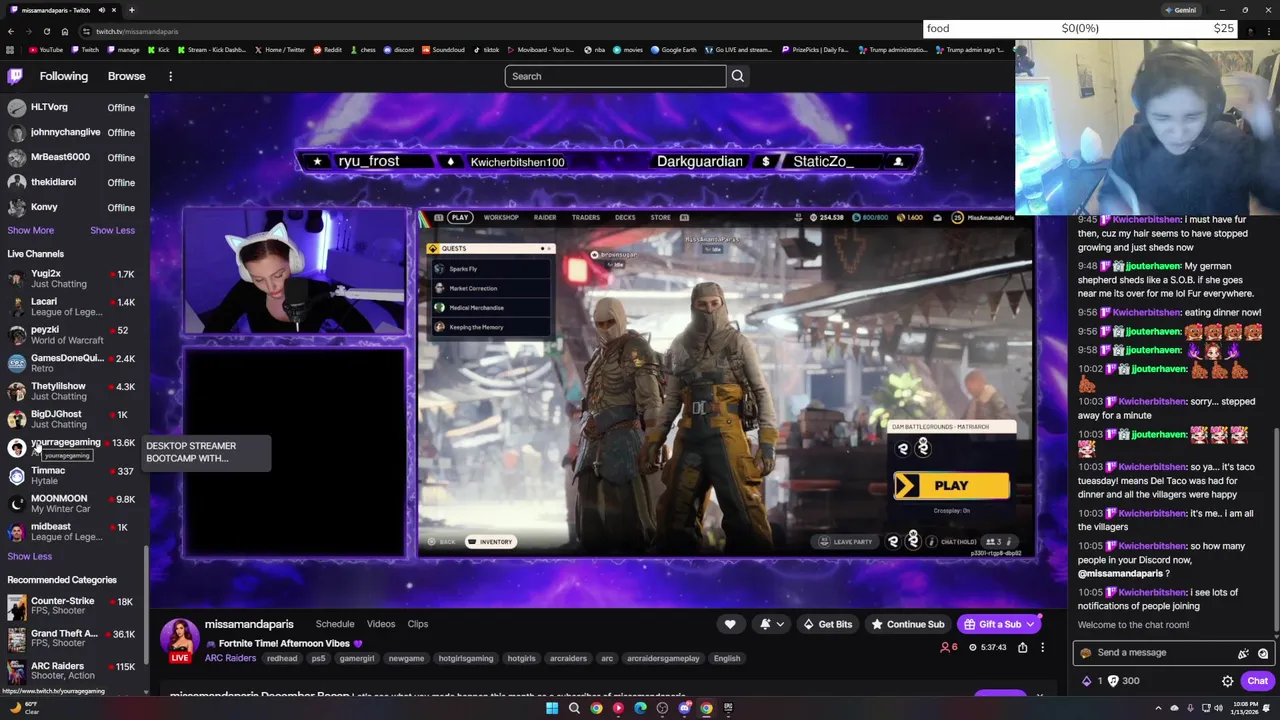The width and height of the screenshot is (1280, 720).
Task: Click the Twitch logo home icon
Action: tap(15, 76)
